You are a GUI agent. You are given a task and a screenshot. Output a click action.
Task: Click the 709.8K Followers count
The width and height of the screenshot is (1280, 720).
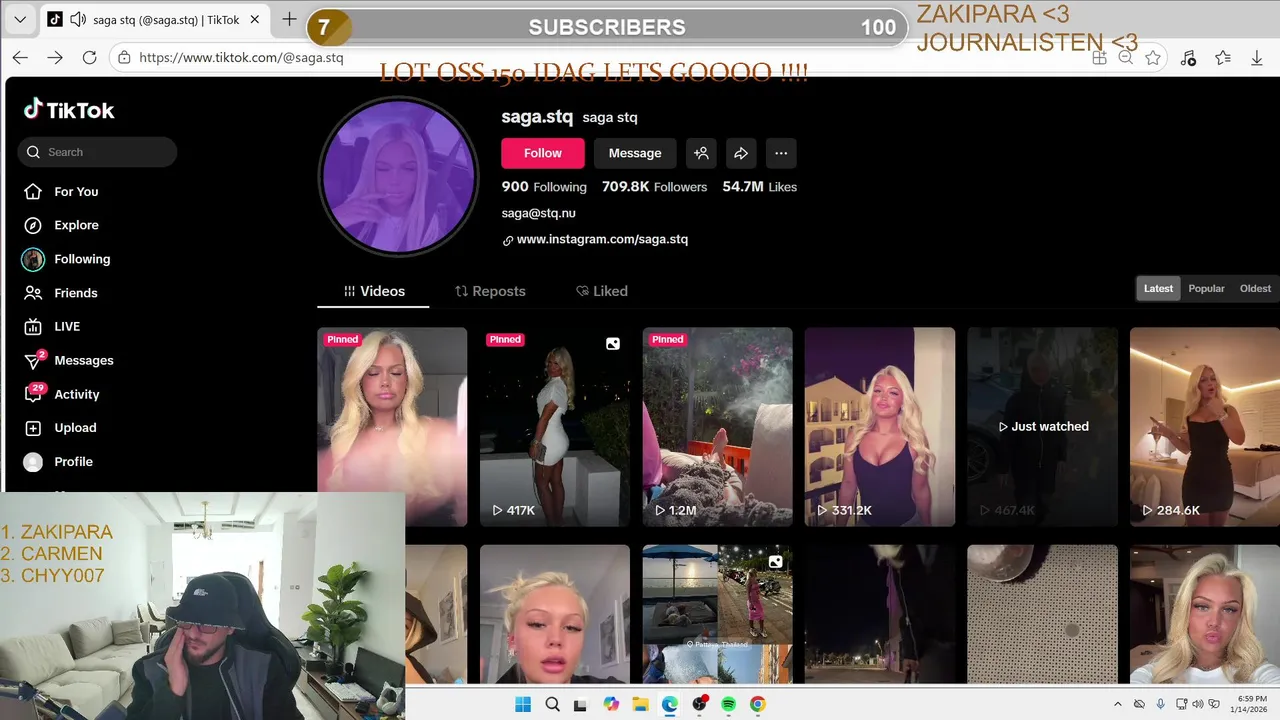(x=654, y=187)
